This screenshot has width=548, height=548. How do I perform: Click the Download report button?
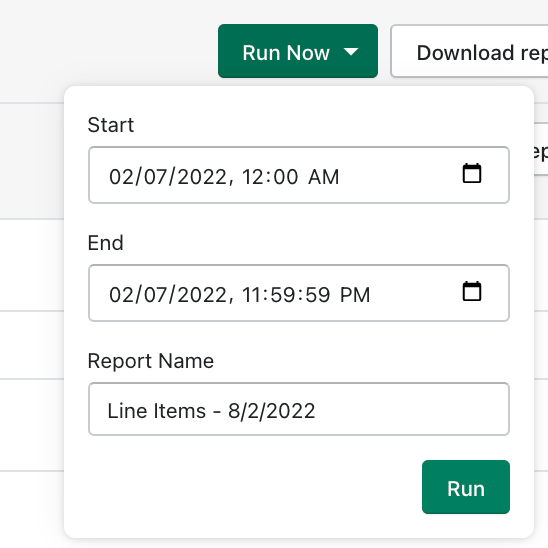tap(469, 51)
